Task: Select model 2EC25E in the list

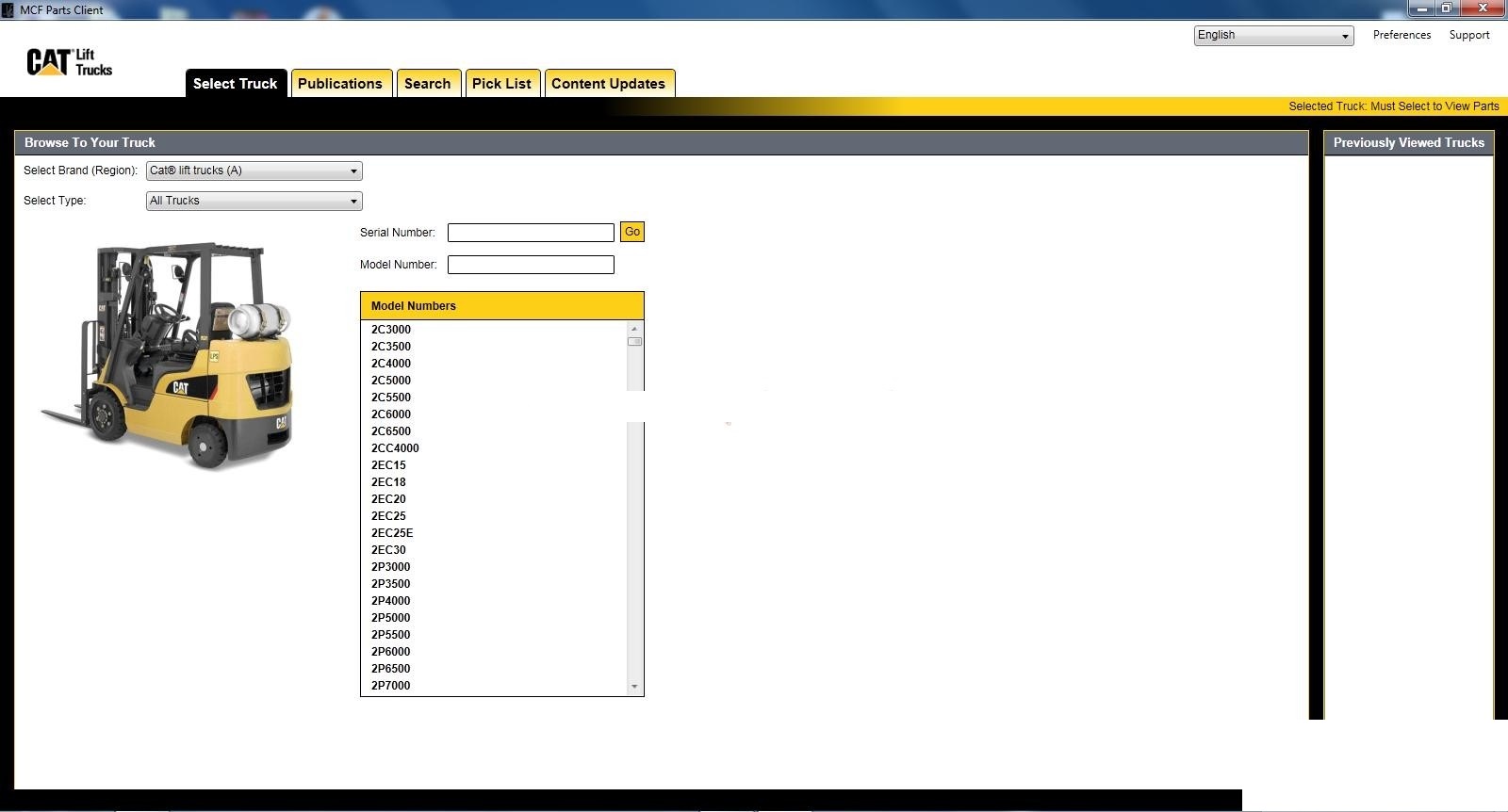Action: pyautogui.click(x=392, y=533)
